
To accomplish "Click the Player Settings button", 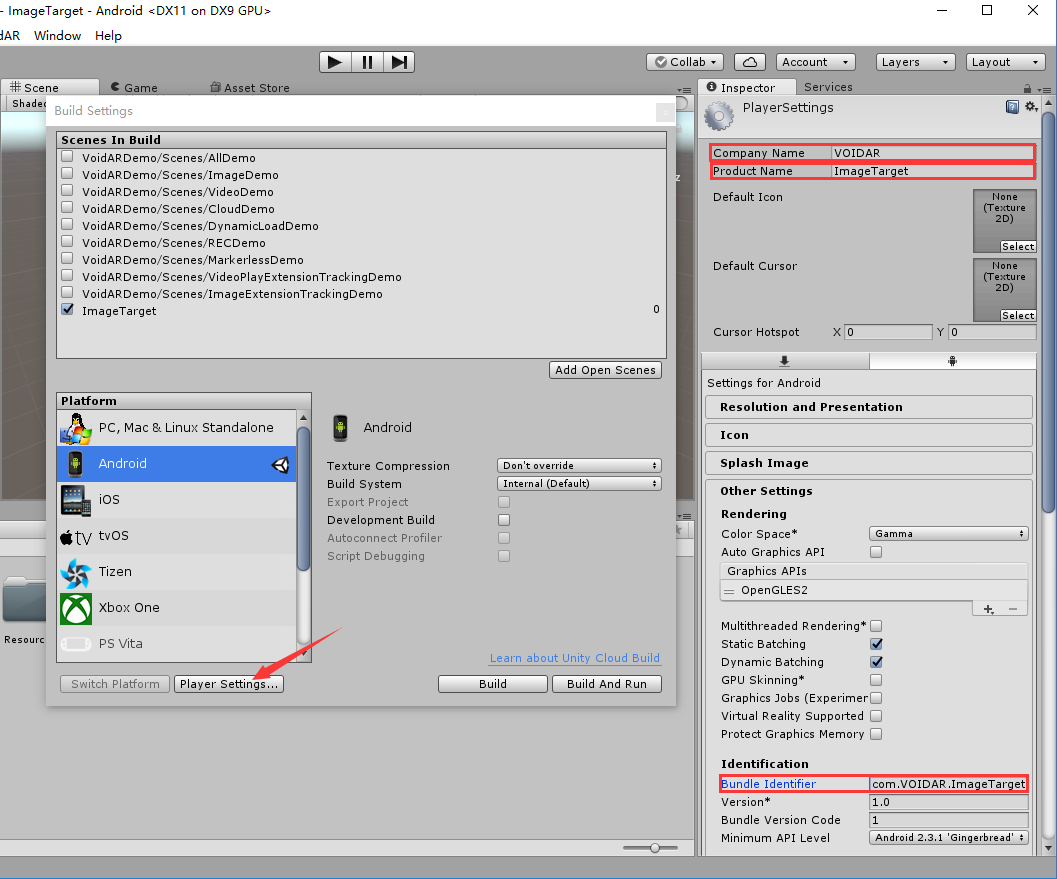I will tap(229, 684).
